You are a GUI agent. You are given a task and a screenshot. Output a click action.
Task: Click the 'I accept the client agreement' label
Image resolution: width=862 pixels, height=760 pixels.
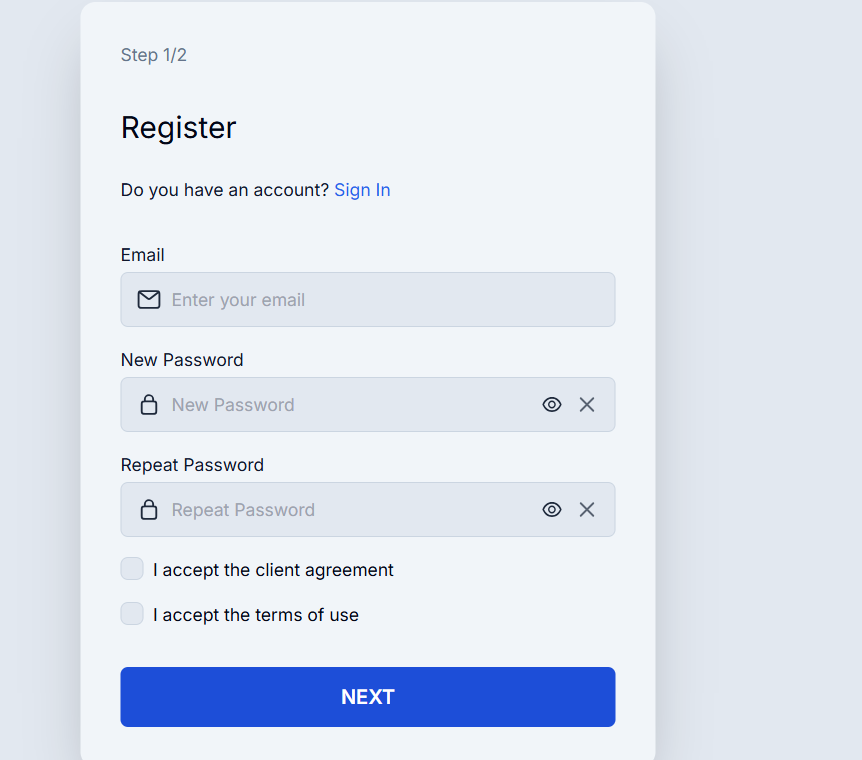click(x=273, y=570)
